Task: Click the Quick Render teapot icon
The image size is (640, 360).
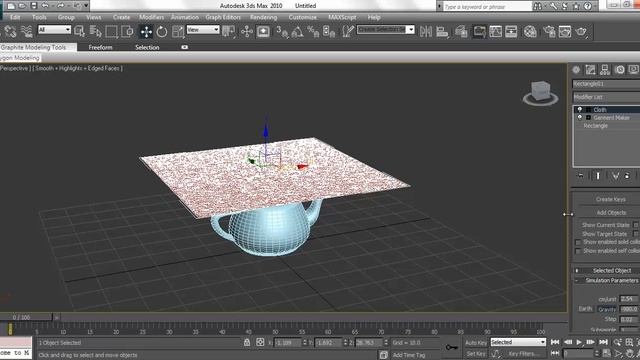Action: (x=581, y=31)
